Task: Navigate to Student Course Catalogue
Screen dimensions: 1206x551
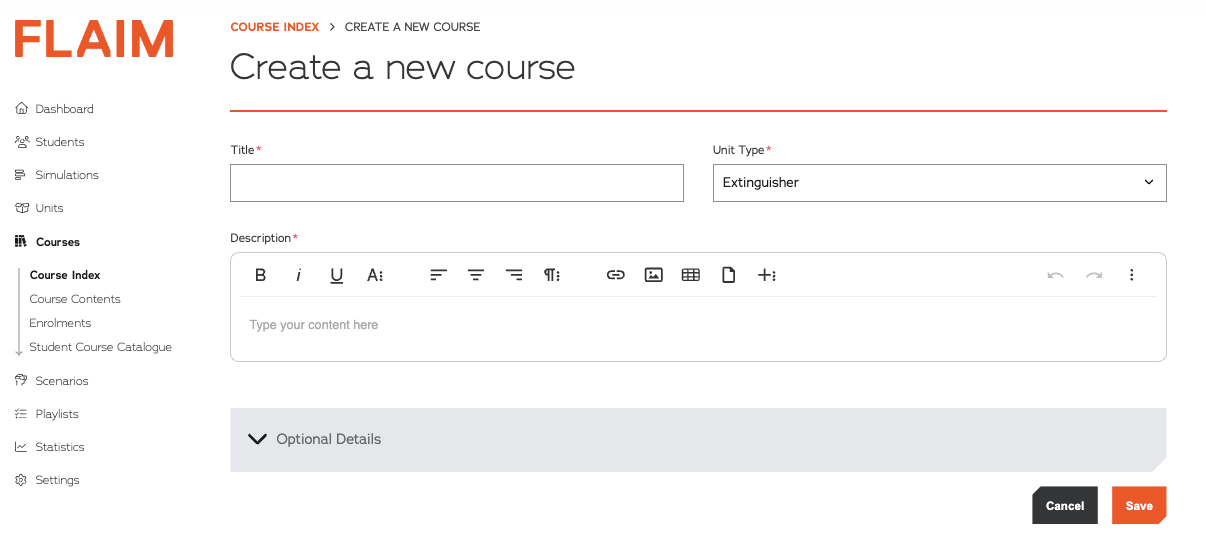Action: pos(100,347)
